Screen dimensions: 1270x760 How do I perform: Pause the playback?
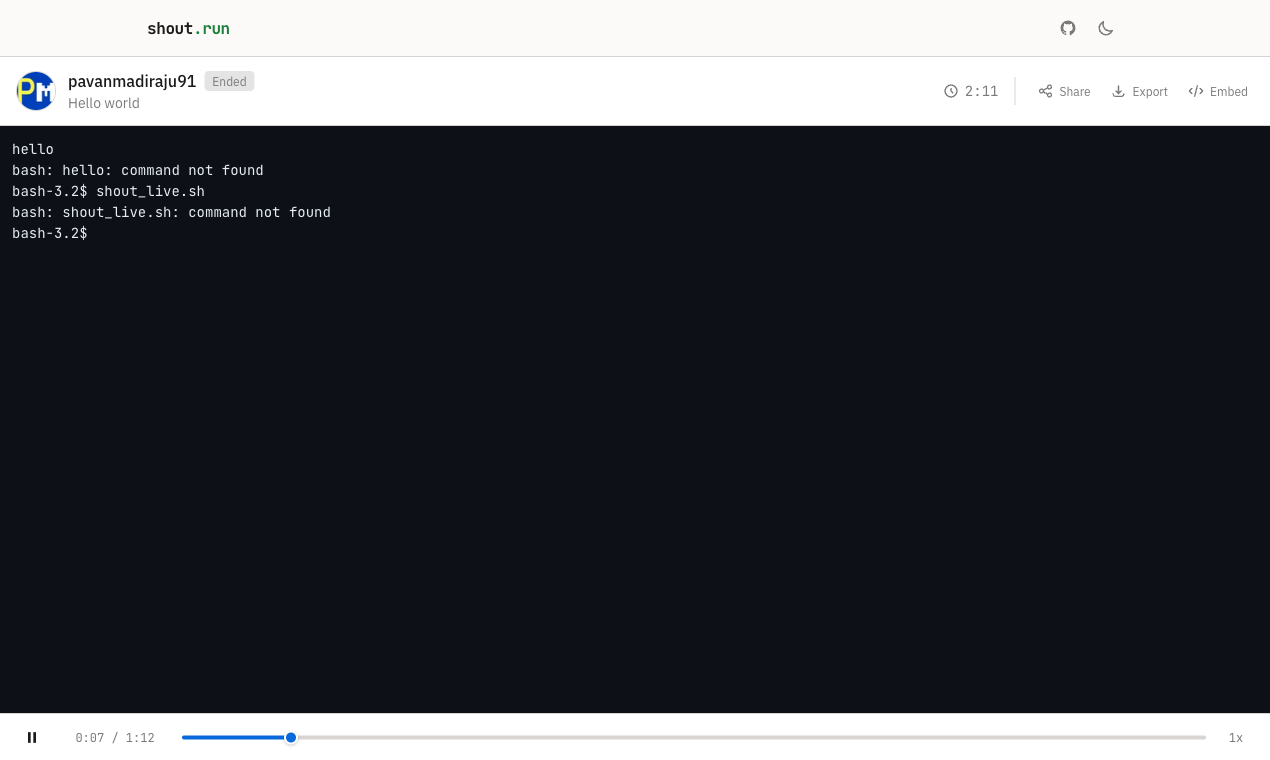coord(32,737)
